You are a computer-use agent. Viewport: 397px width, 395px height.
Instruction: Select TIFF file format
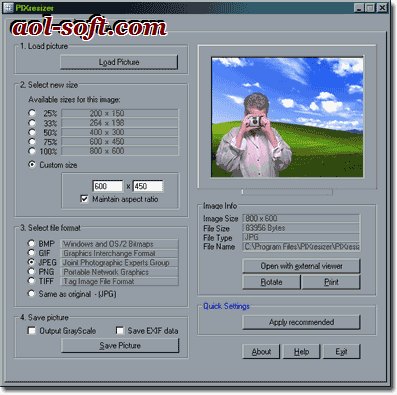tap(31, 281)
